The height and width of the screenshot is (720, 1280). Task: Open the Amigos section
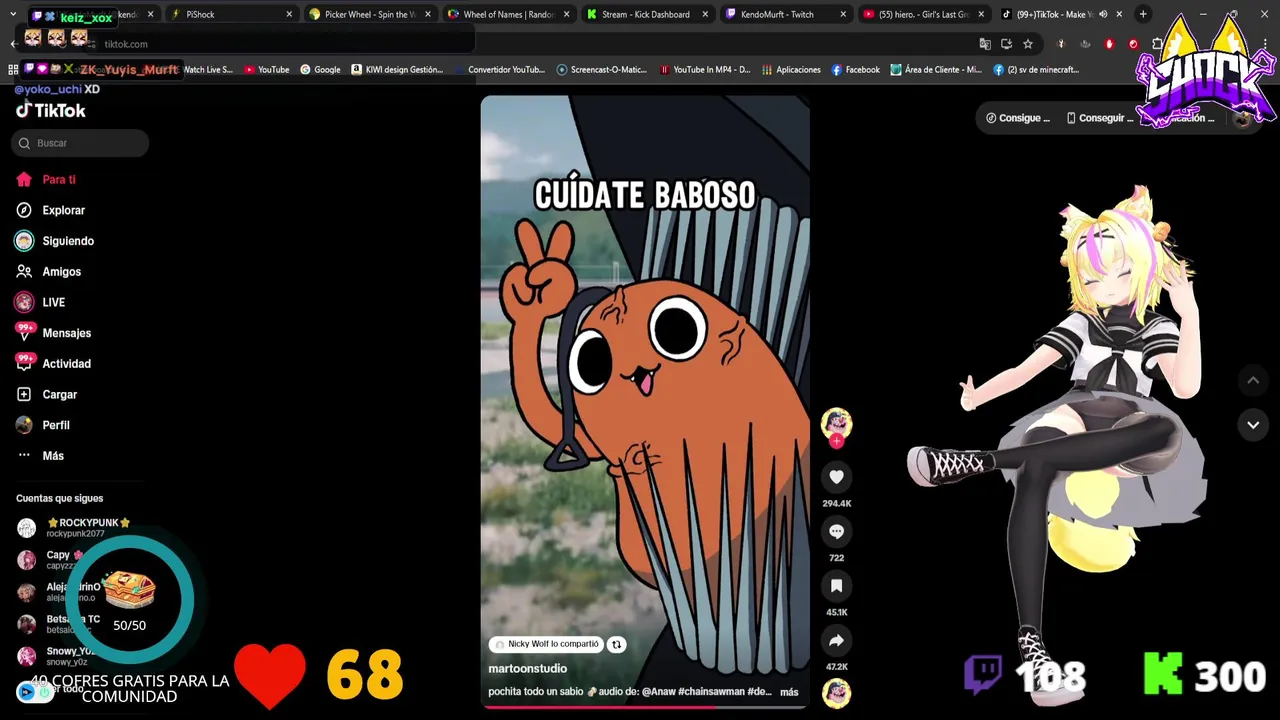pos(61,272)
